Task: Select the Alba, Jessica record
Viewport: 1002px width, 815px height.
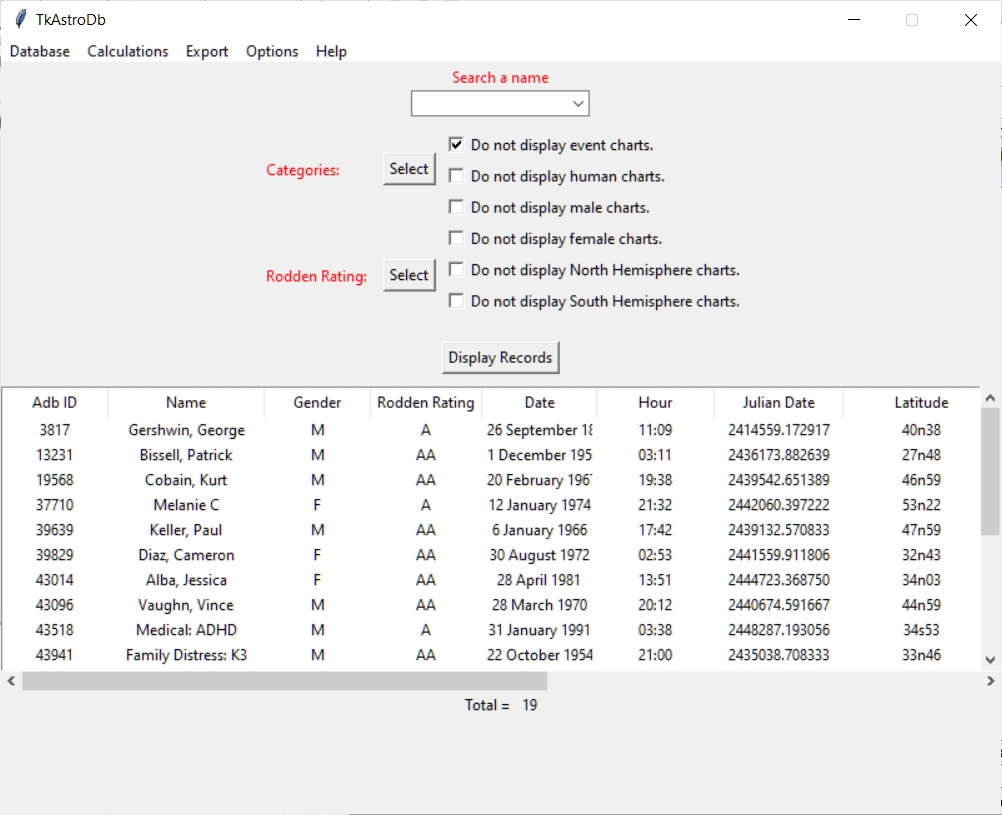Action: (x=491, y=579)
